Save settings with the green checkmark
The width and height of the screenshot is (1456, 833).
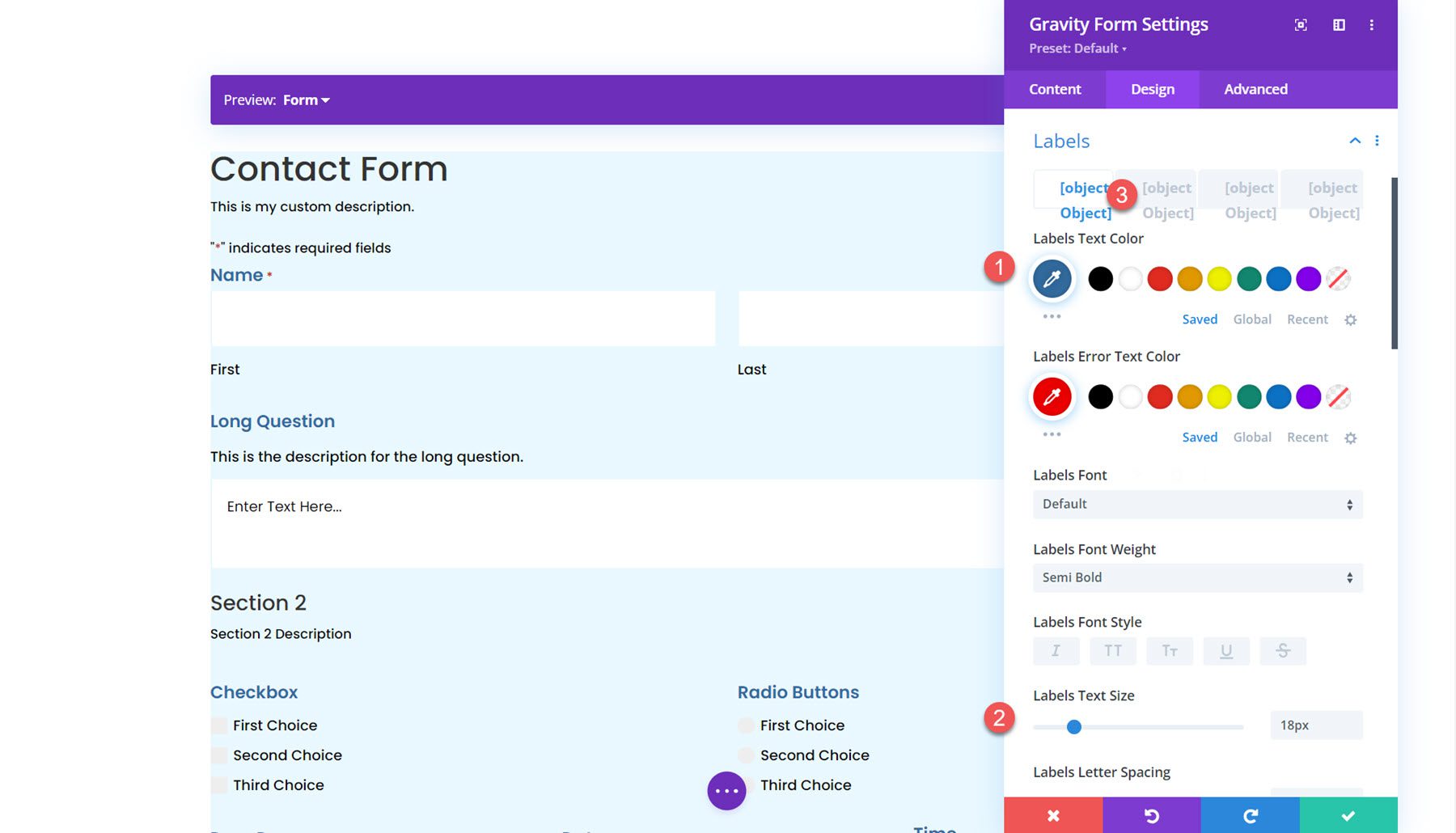(x=1348, y=815)
